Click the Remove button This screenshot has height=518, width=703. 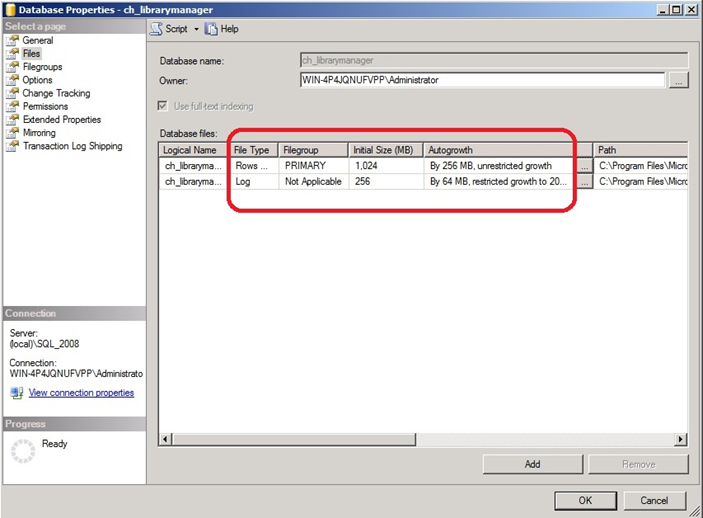click(638, 464)
